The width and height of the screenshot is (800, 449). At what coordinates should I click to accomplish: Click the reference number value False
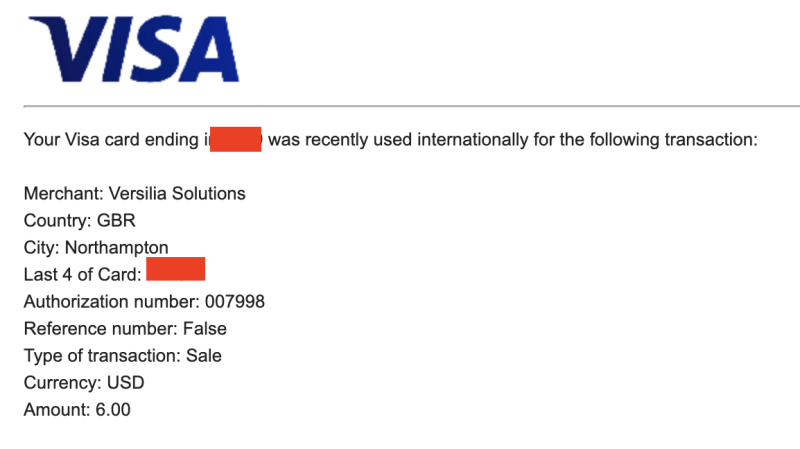pyautogui.click(x=205, y=328)
